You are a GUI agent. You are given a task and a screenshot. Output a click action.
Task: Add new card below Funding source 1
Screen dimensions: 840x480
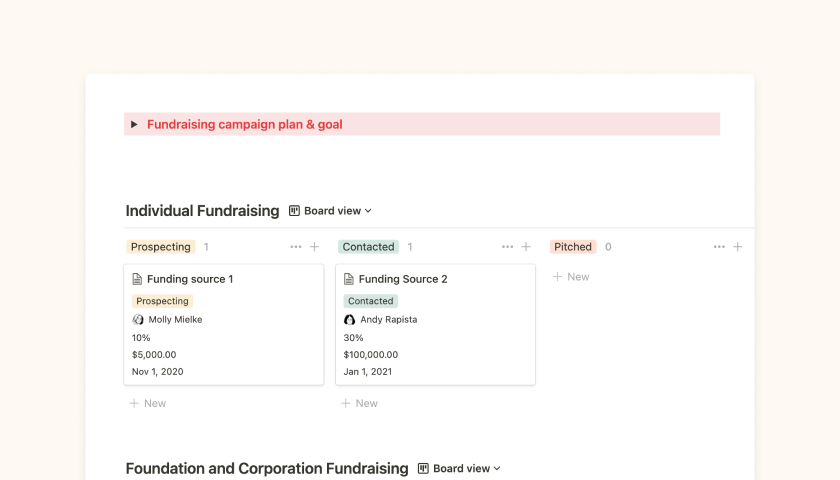[x=148, y=403]
